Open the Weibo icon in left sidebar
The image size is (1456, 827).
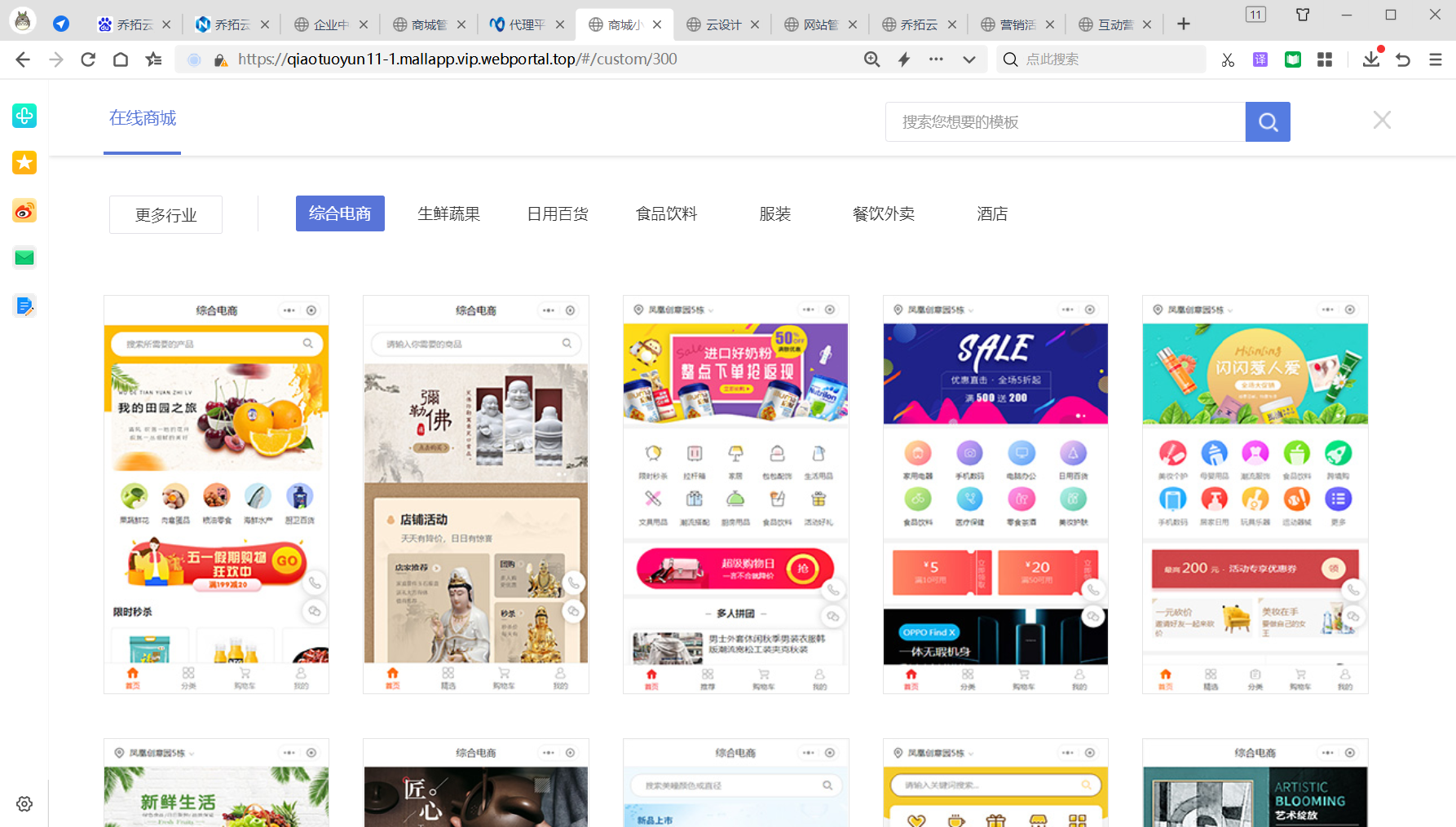point(24,212)
